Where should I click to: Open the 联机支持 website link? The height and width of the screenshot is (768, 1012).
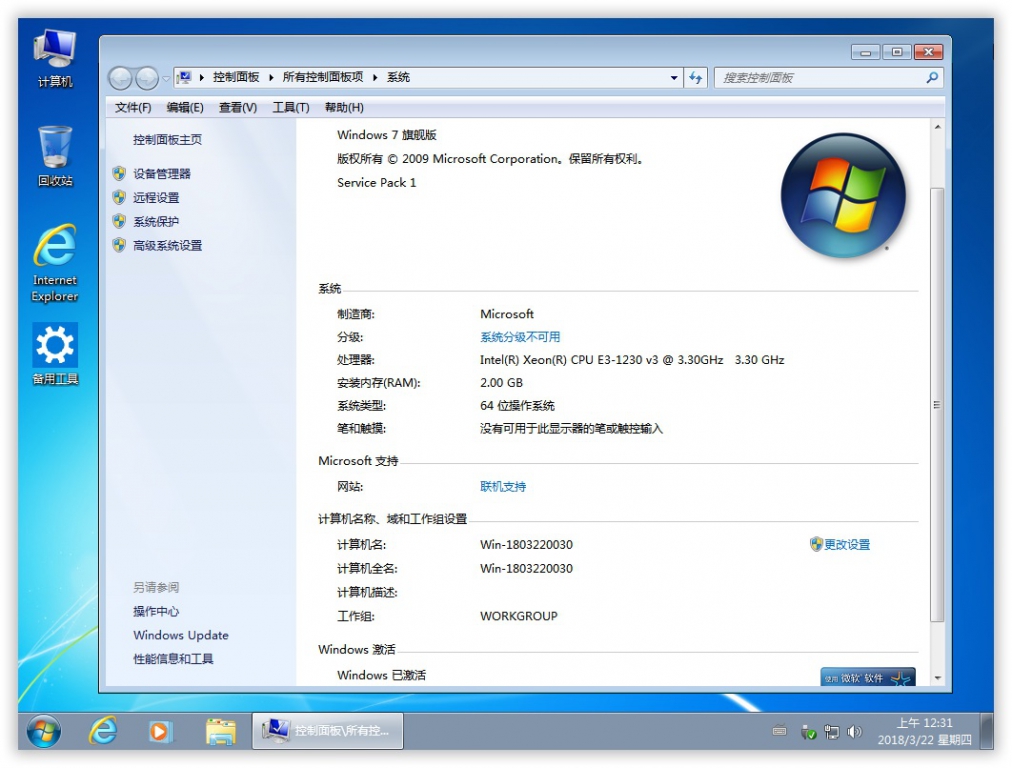(503, 487)
